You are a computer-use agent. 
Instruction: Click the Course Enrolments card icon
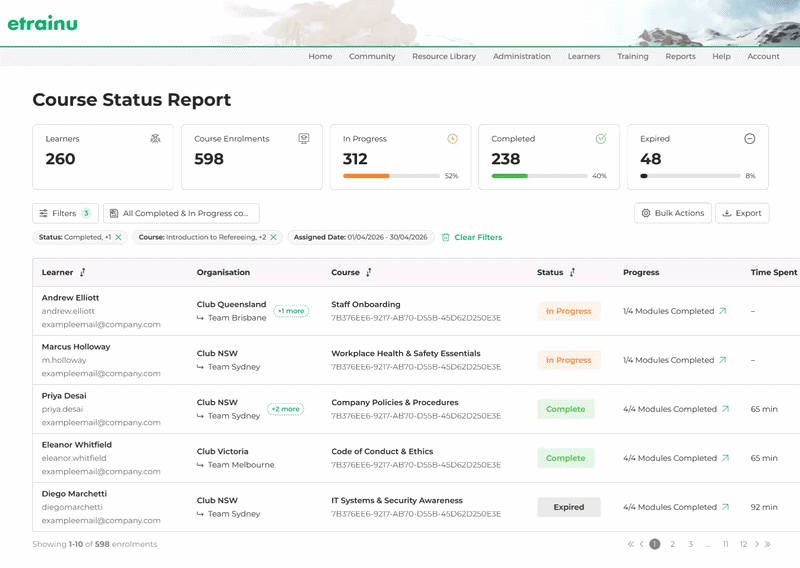pyautogui.click(x=304, y=138)
